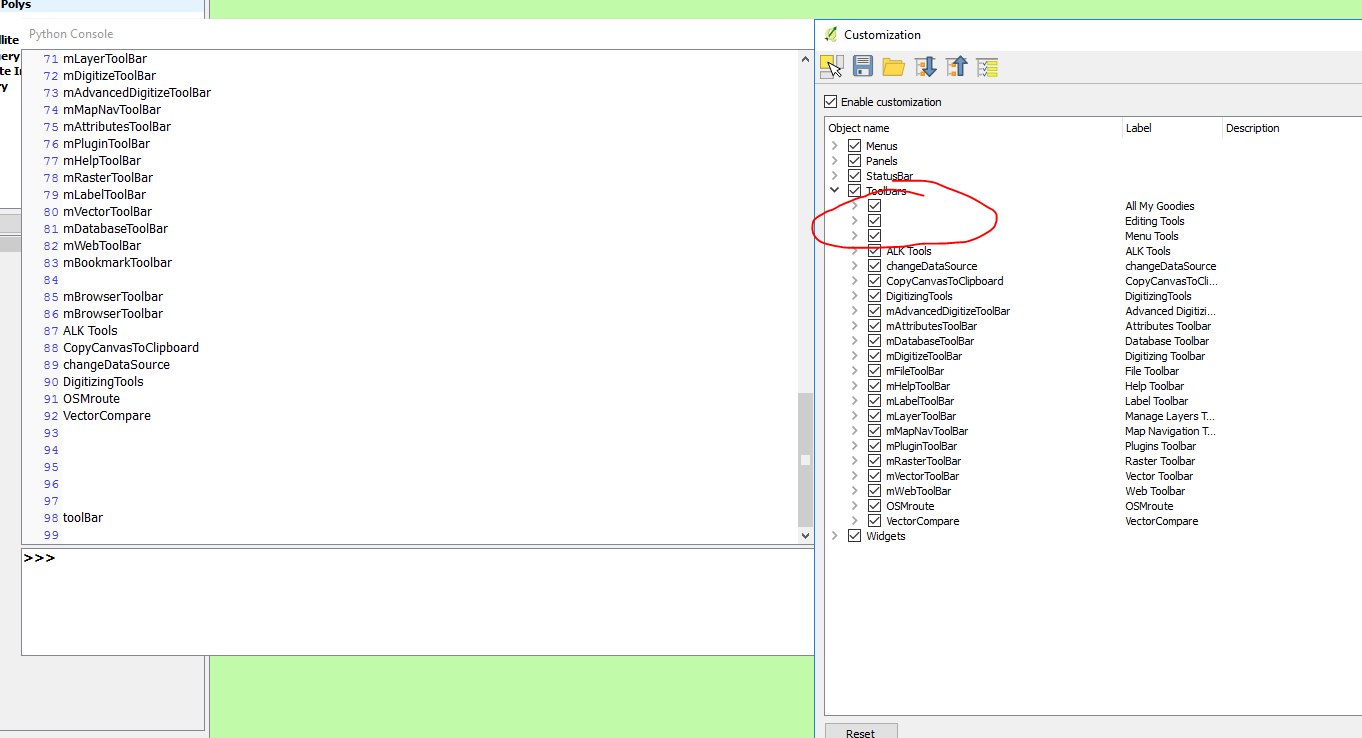Click console line 85 'mBrowserToolbar'

coord(113,297)
